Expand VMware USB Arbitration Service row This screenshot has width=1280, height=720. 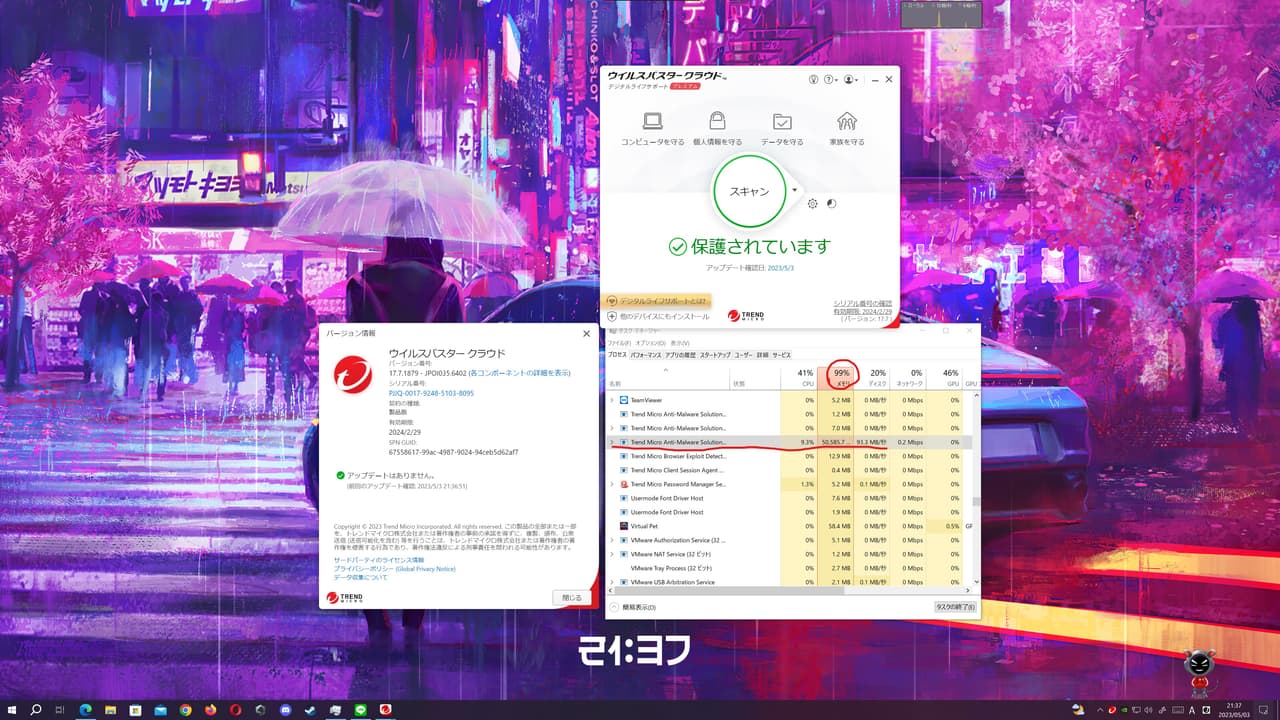click(612, 582)
